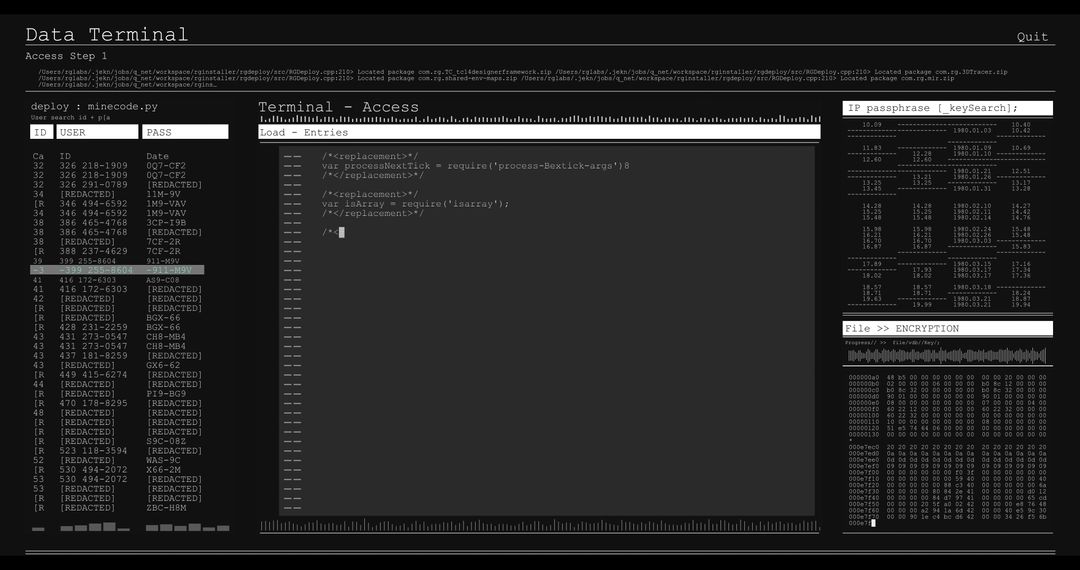Select the entry 470 178-8295
Image resolution: width=1080 pixels, height=570 pixels.
coord(93,403)
